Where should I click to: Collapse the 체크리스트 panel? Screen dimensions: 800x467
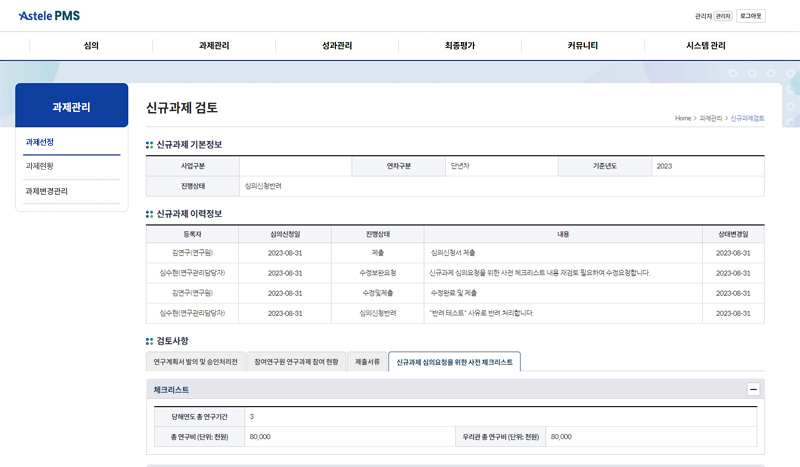pos(753,389)
